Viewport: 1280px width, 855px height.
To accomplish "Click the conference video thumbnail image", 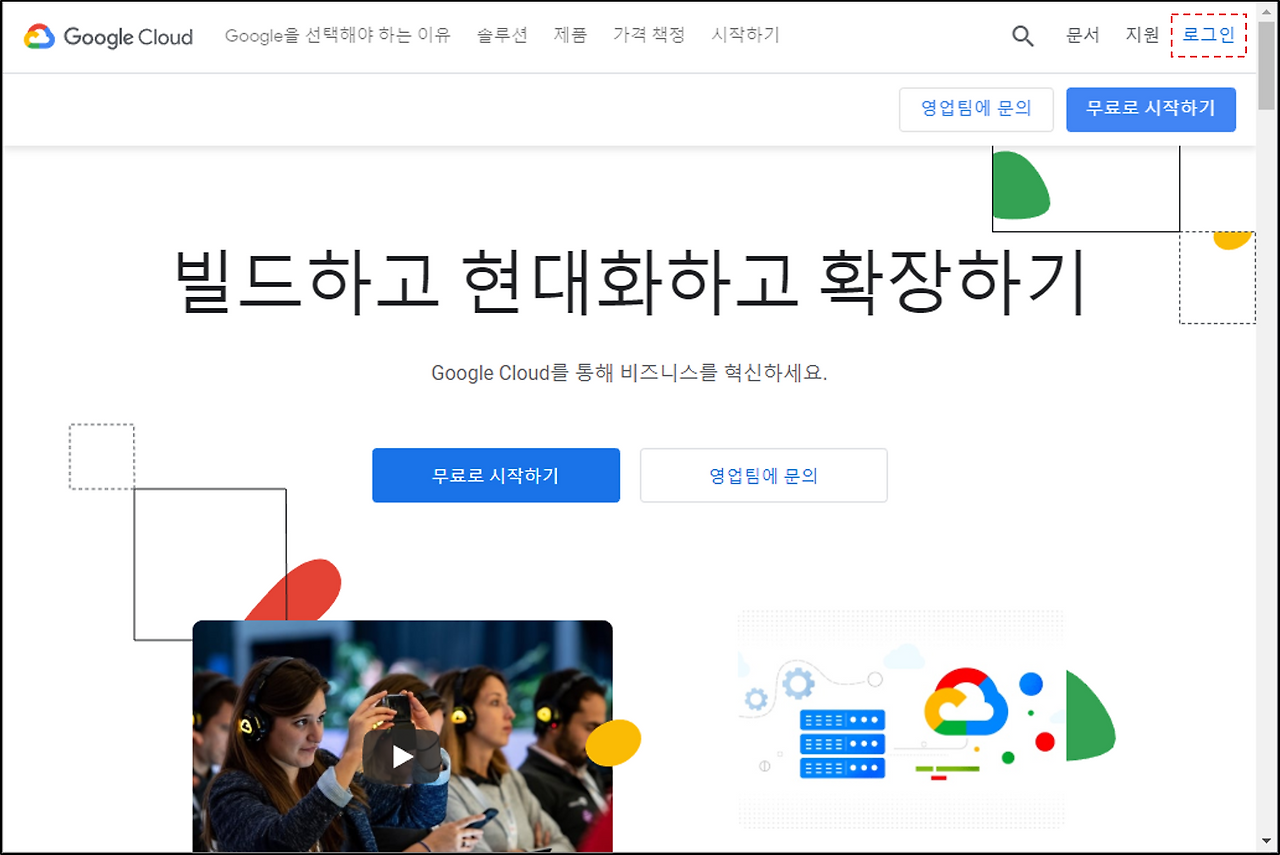I will point(402,736).
